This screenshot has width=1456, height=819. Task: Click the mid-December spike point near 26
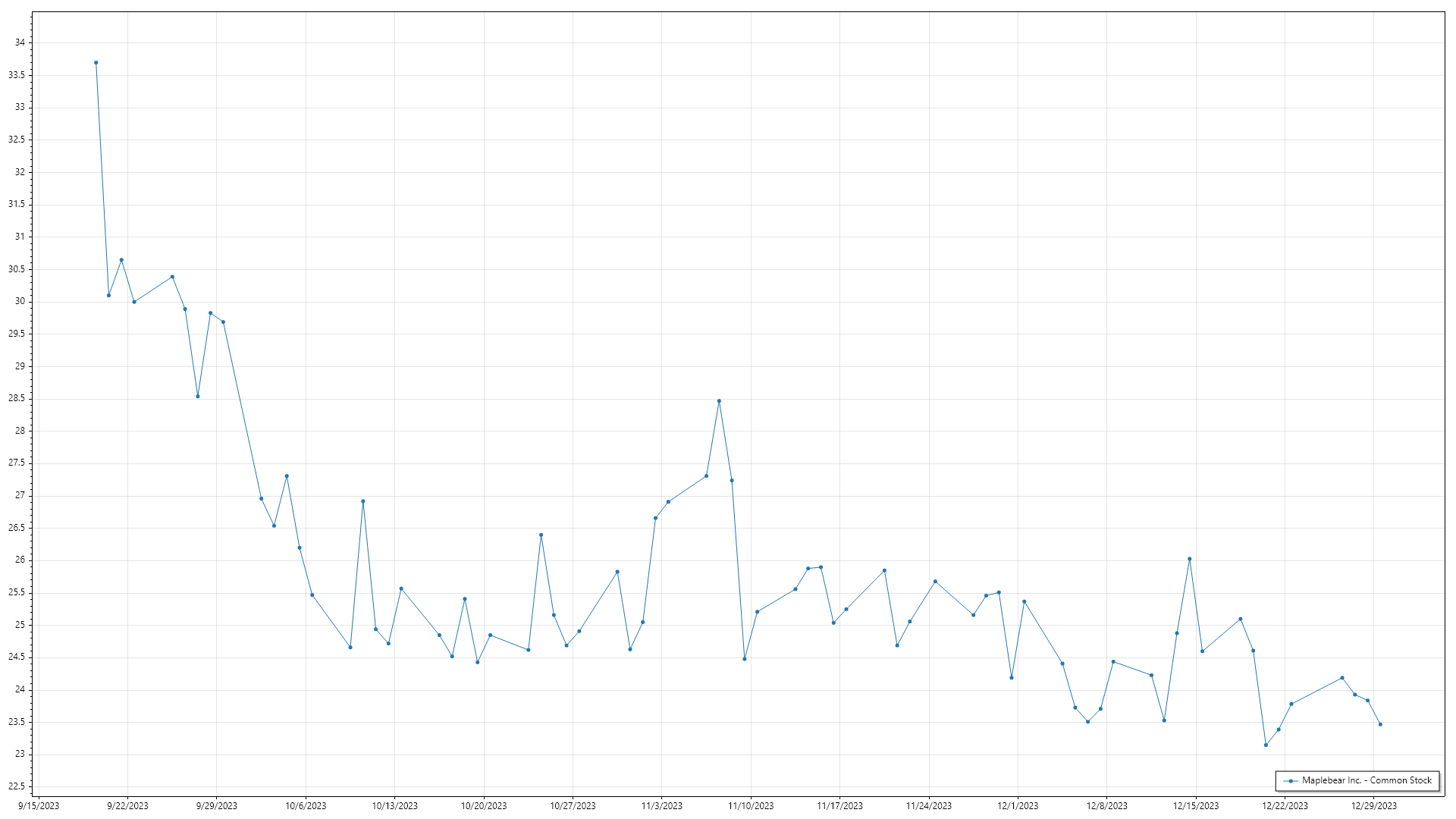point(1189,559)
